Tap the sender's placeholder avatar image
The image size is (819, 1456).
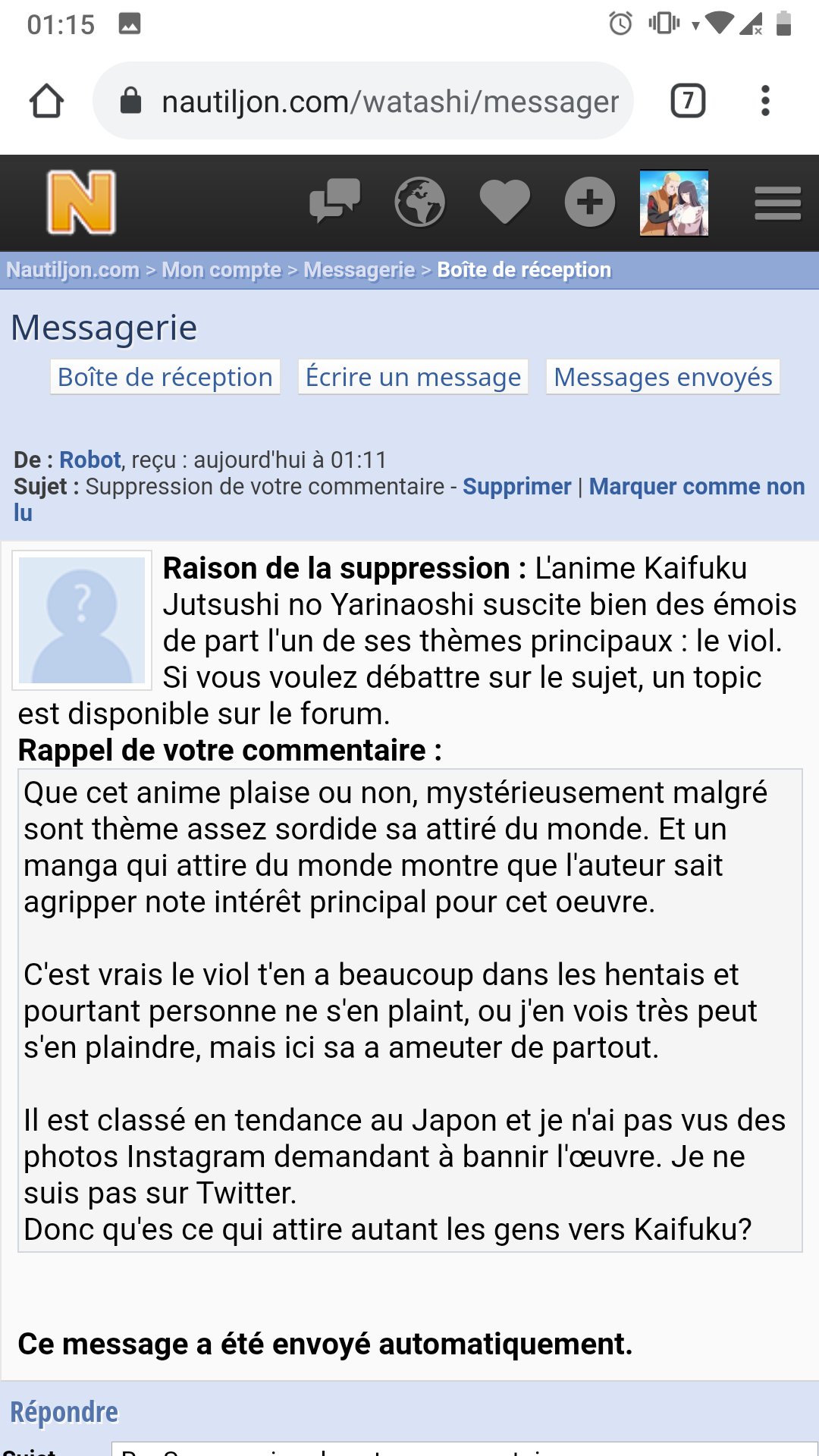(x=82, y=620)
